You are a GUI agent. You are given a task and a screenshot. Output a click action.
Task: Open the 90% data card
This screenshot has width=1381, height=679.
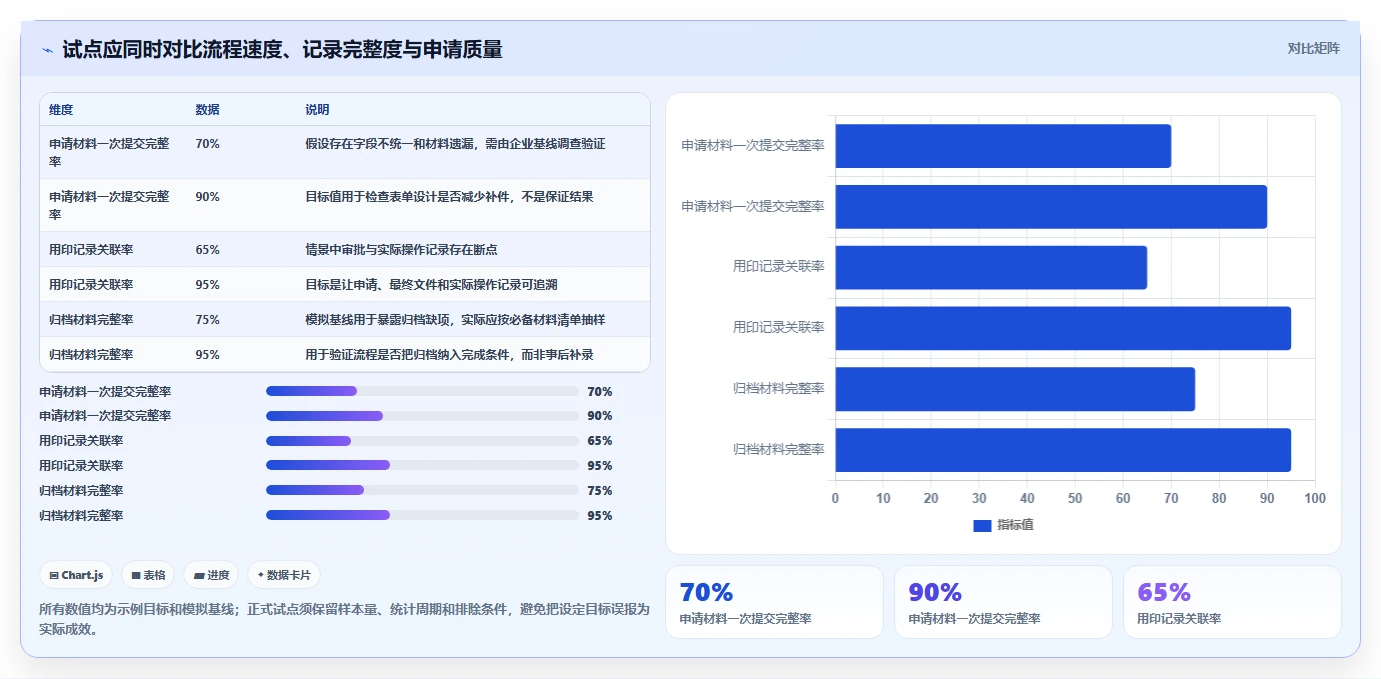coord(1003,602)
